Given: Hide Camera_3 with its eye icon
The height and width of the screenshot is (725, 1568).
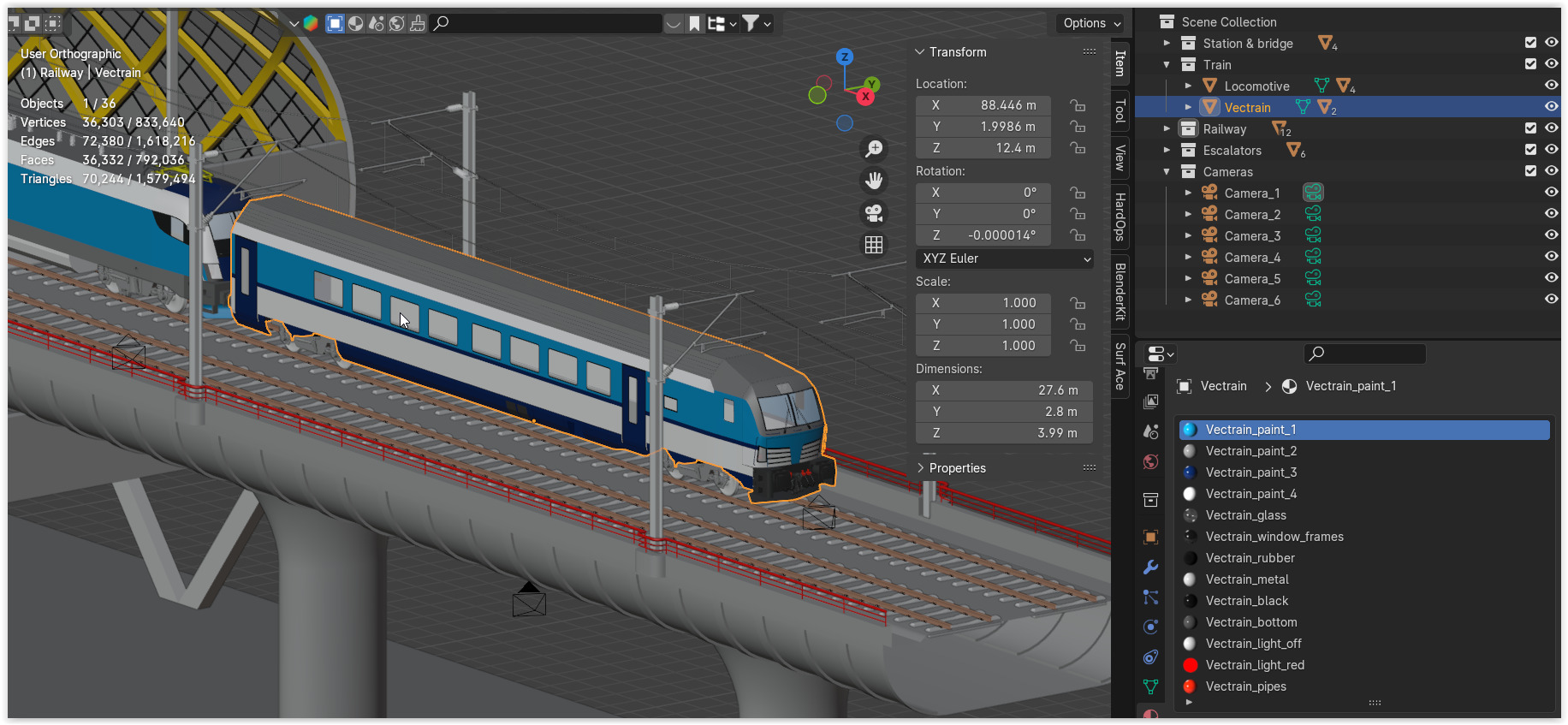Looking at the screenshot, I should tap(1551, 235).
